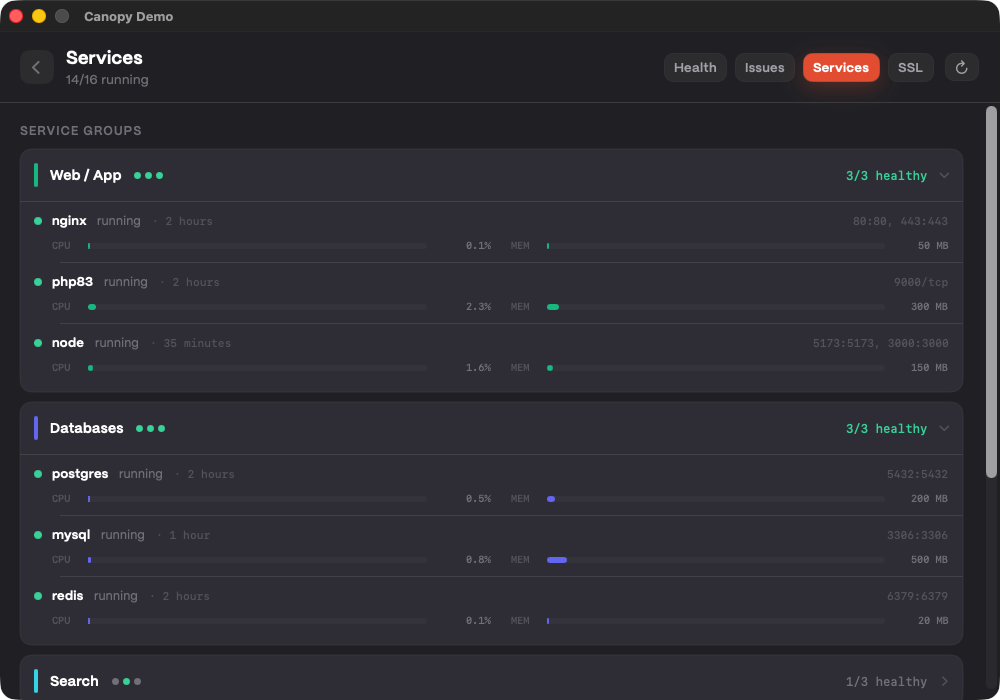Click the Web / App group title

(85, 175)
